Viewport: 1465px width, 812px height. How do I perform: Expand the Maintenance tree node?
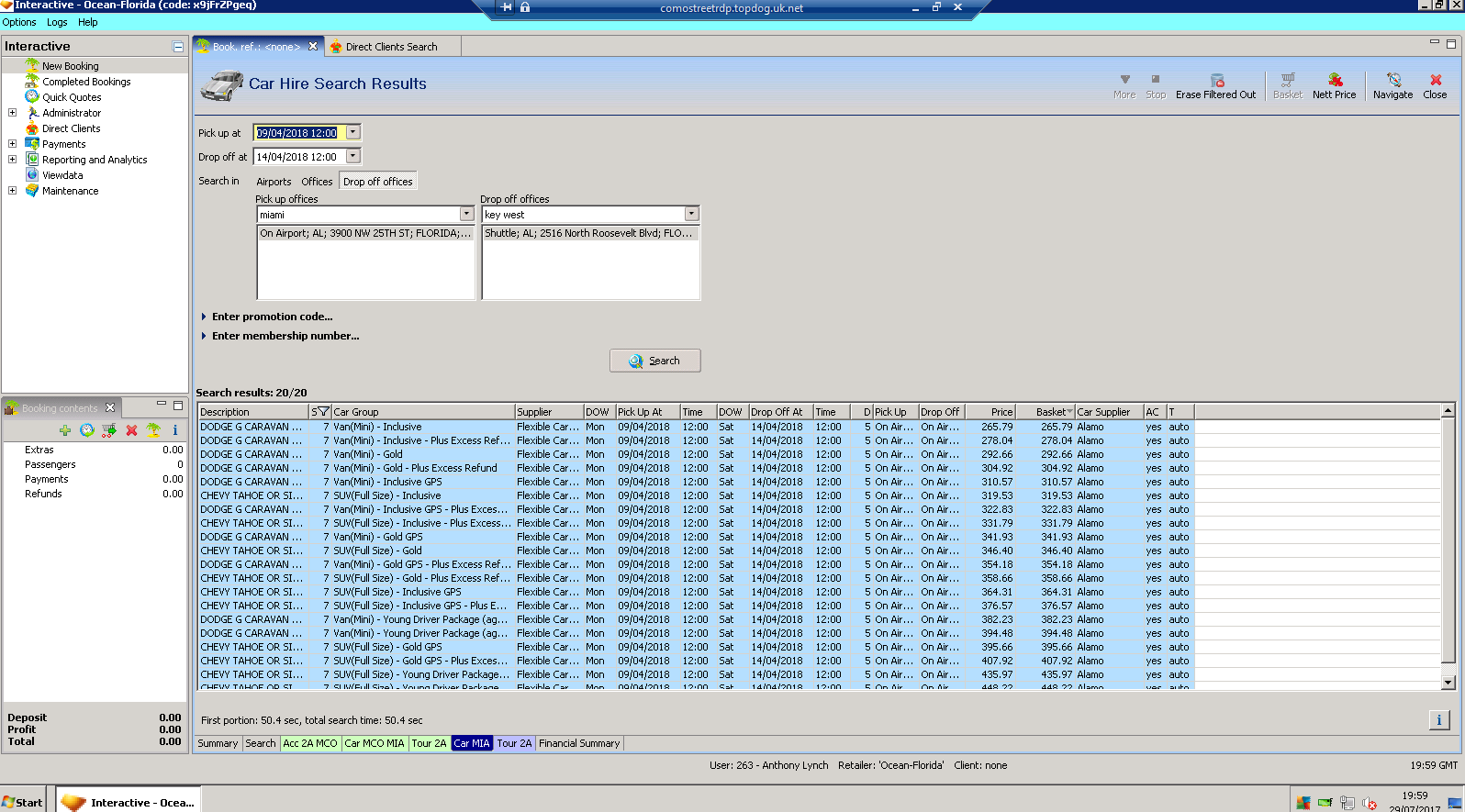pyautogui.click(x=12, y=191)
